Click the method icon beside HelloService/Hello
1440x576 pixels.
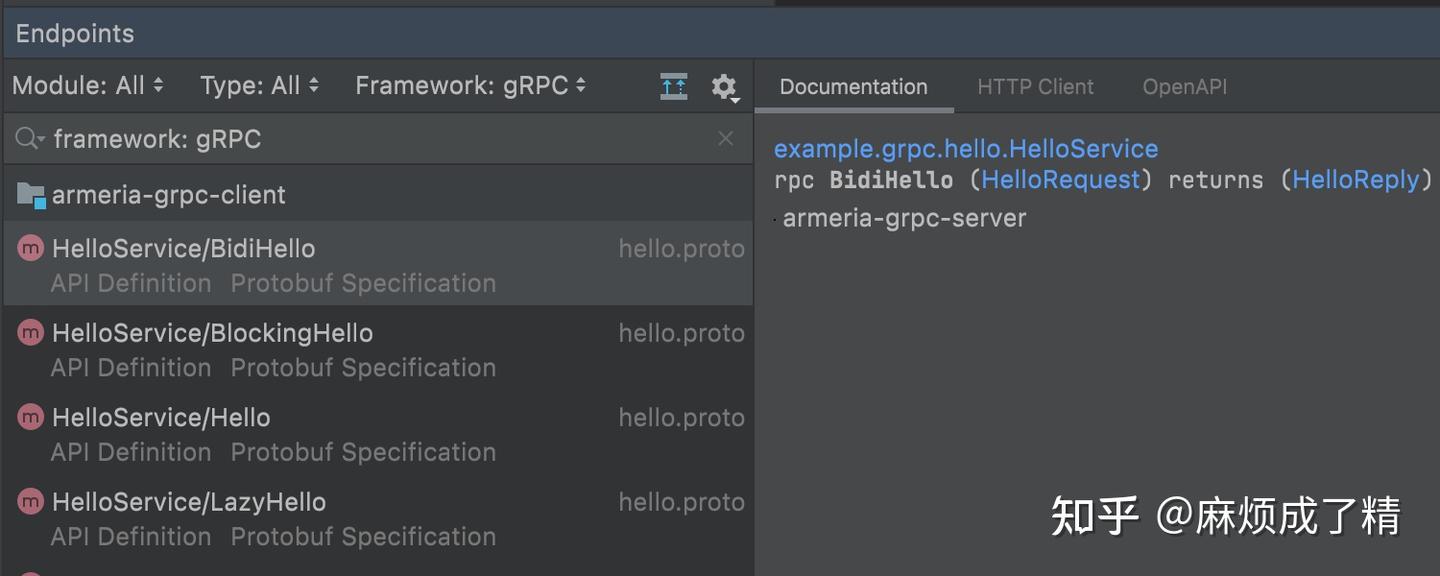tap(31, 417)
